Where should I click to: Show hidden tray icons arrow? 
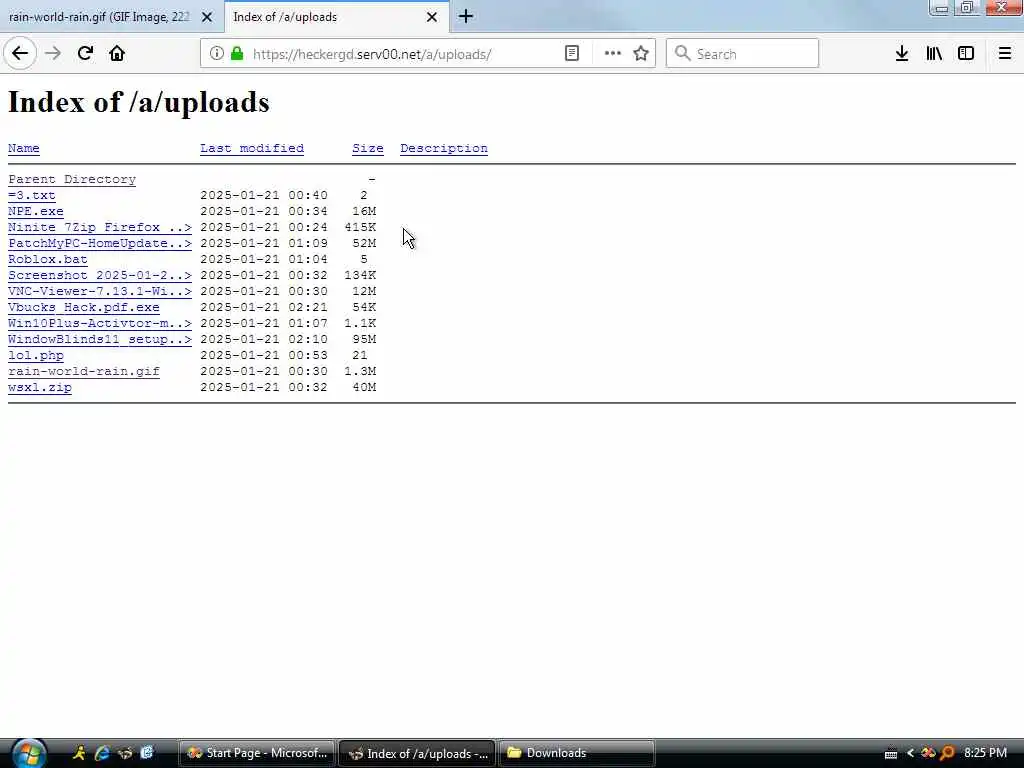(x=910, y=753)
